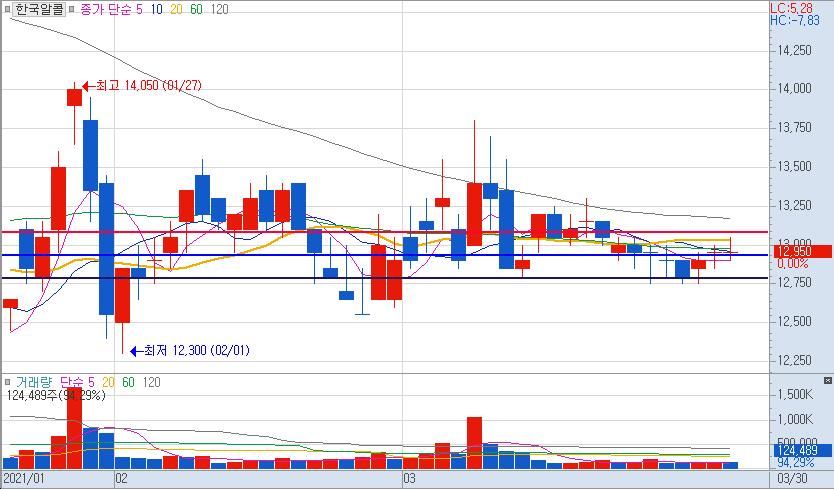The height and width of the screenshot is (489, 834).
Task: Click the 03 month date axis label
Action: 409,478
